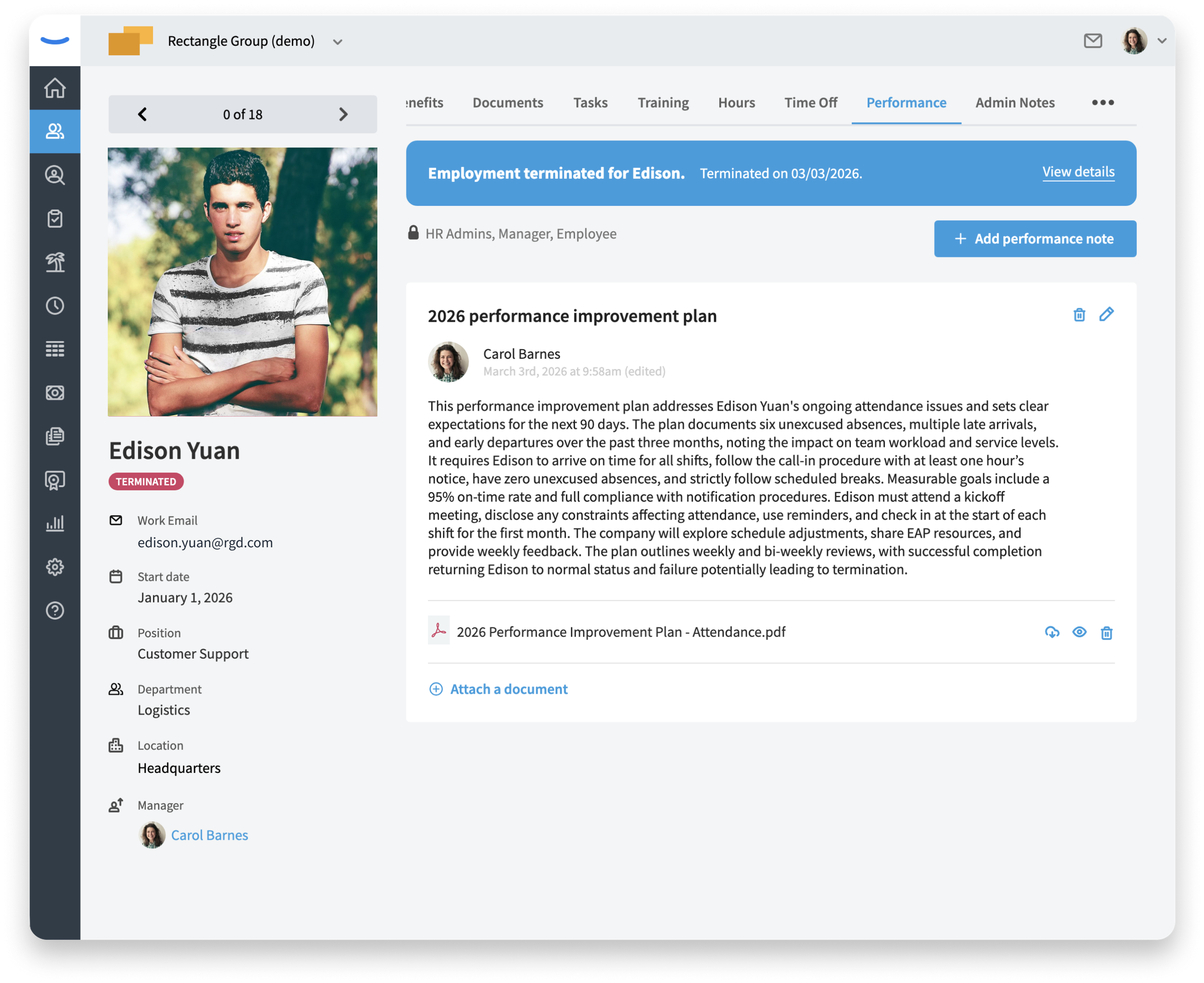1204x983 pixels.
Task: Open Time Off palm tree sidebar icon
Action: point(55,262)
